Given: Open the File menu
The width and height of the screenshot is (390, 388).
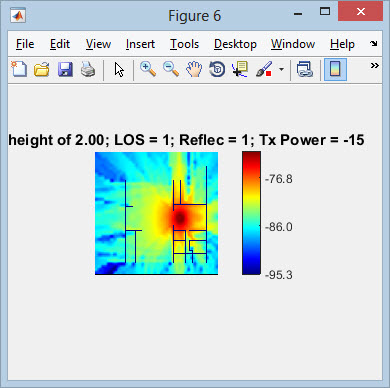Looking at the screenshot, I should (x=25, y=44).
